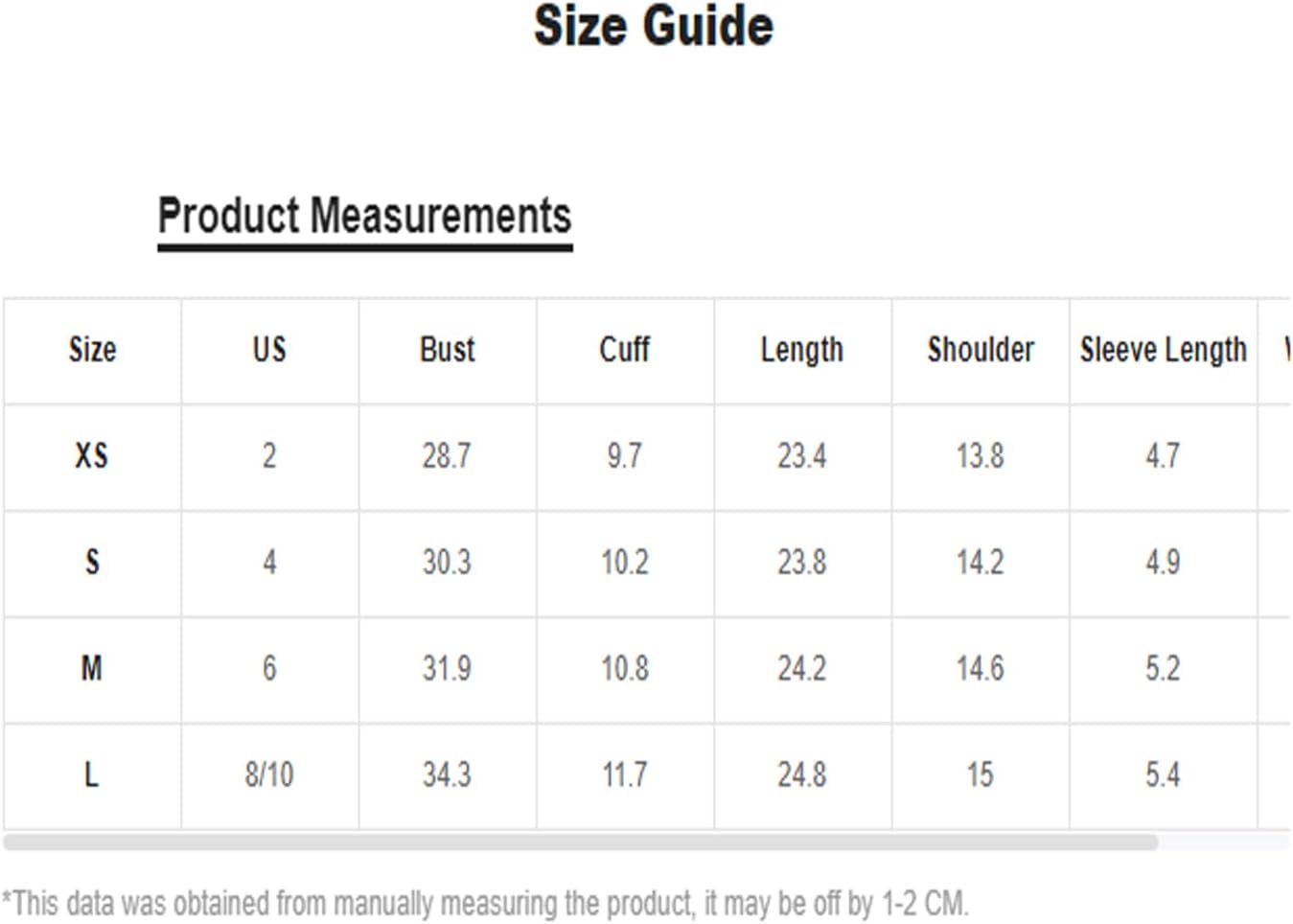Click the manual measurement disclaimer note
This screenshot has width=1293, height=924.
coord(485,903)
